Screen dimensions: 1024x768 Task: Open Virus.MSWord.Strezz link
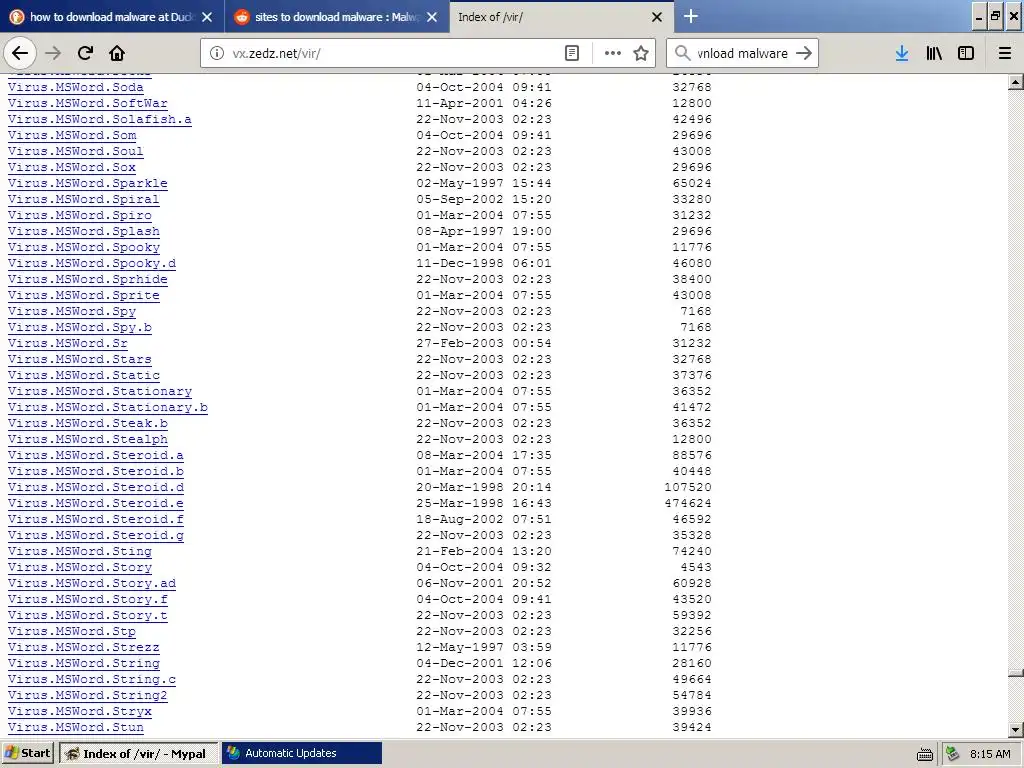84,647
